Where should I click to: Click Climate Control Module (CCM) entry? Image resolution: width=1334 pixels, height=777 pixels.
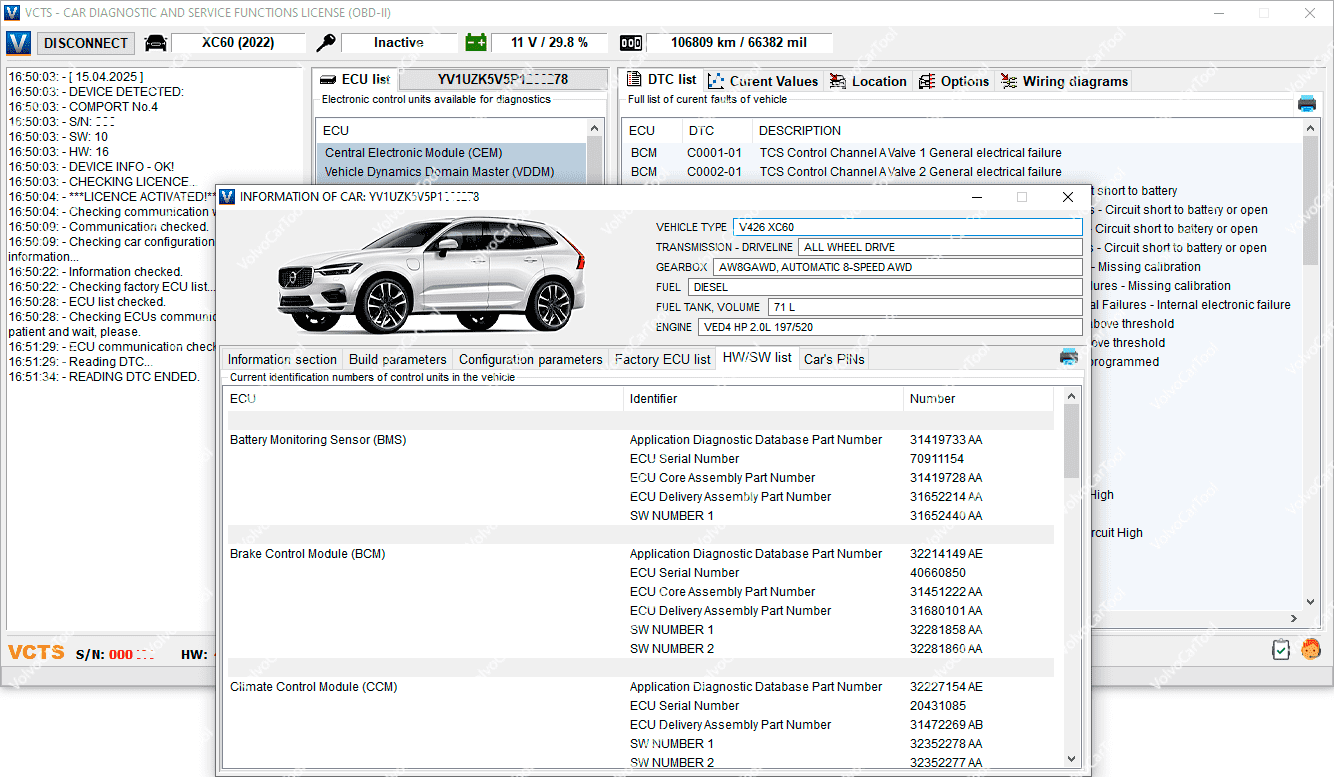pyautogui.click(x=314, y=687)
